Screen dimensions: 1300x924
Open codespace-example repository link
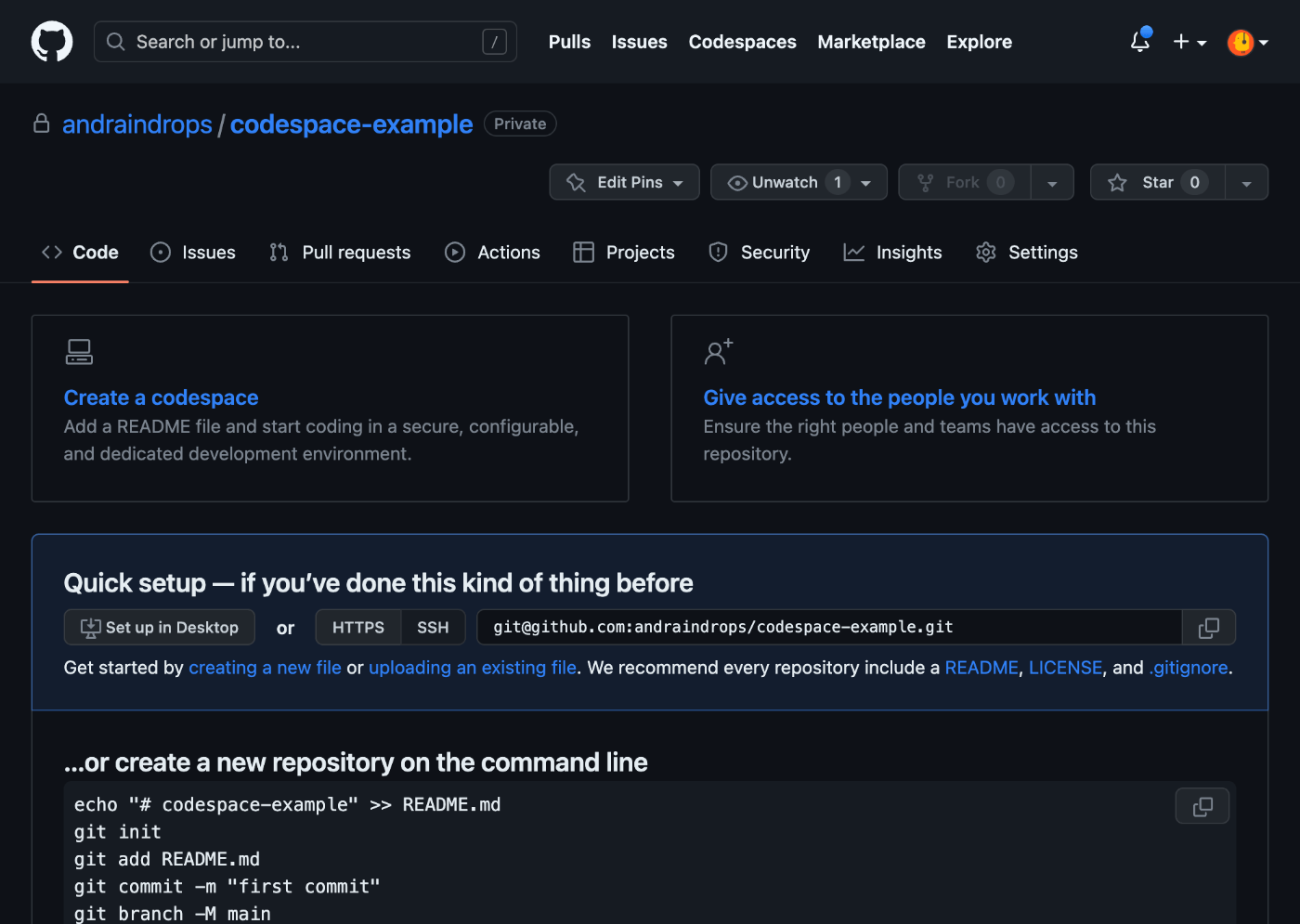[x=351, y=124]
